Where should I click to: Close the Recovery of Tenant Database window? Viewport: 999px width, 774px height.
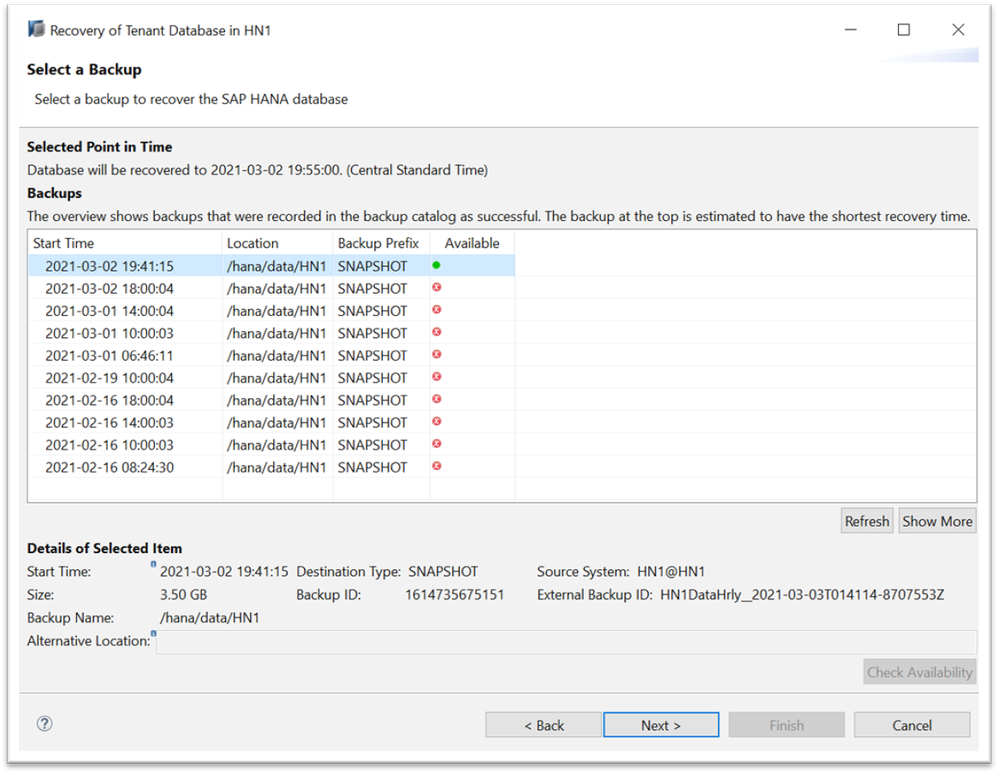click(x=958, y=29)
